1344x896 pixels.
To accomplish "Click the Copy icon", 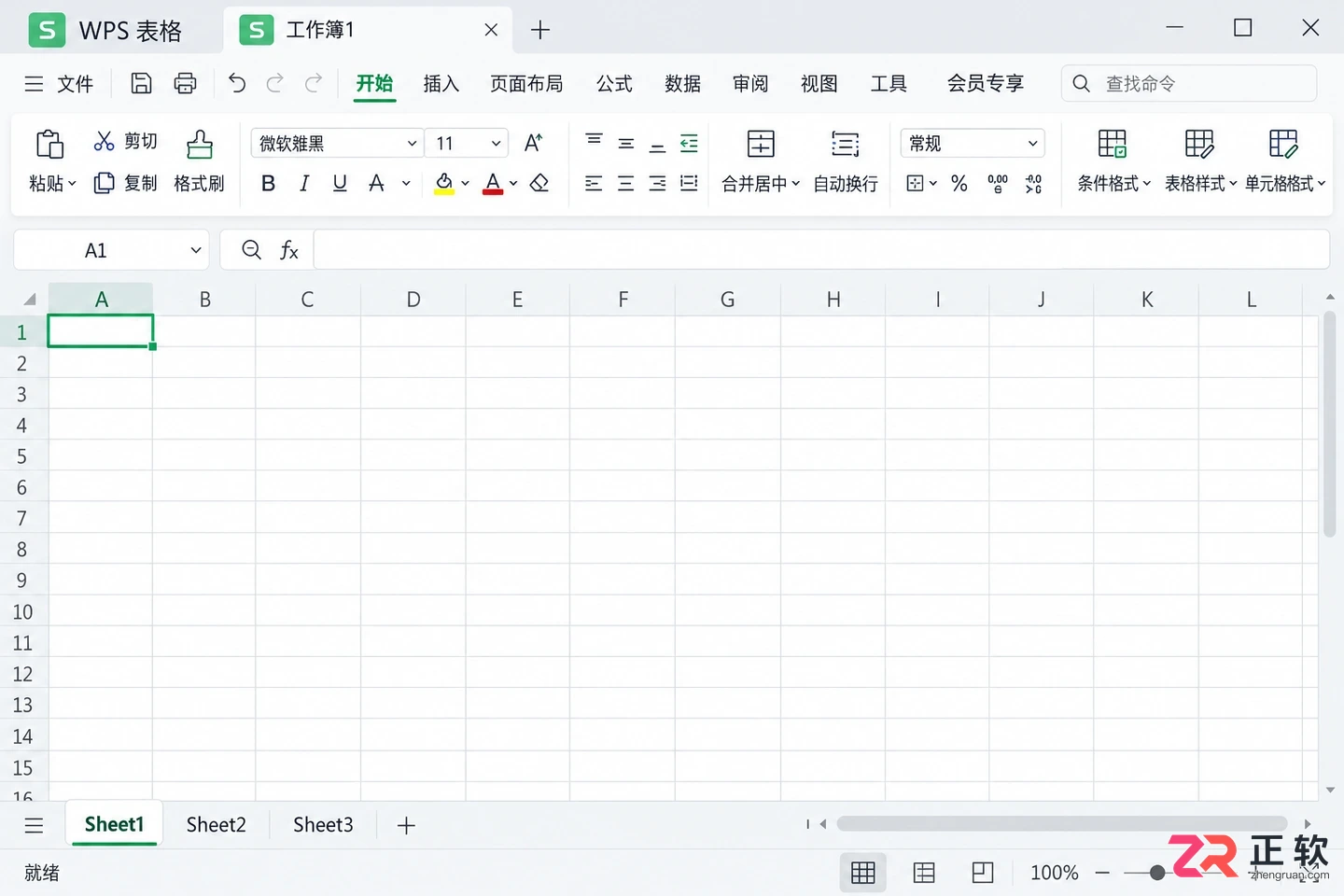I will pos(104,183).
